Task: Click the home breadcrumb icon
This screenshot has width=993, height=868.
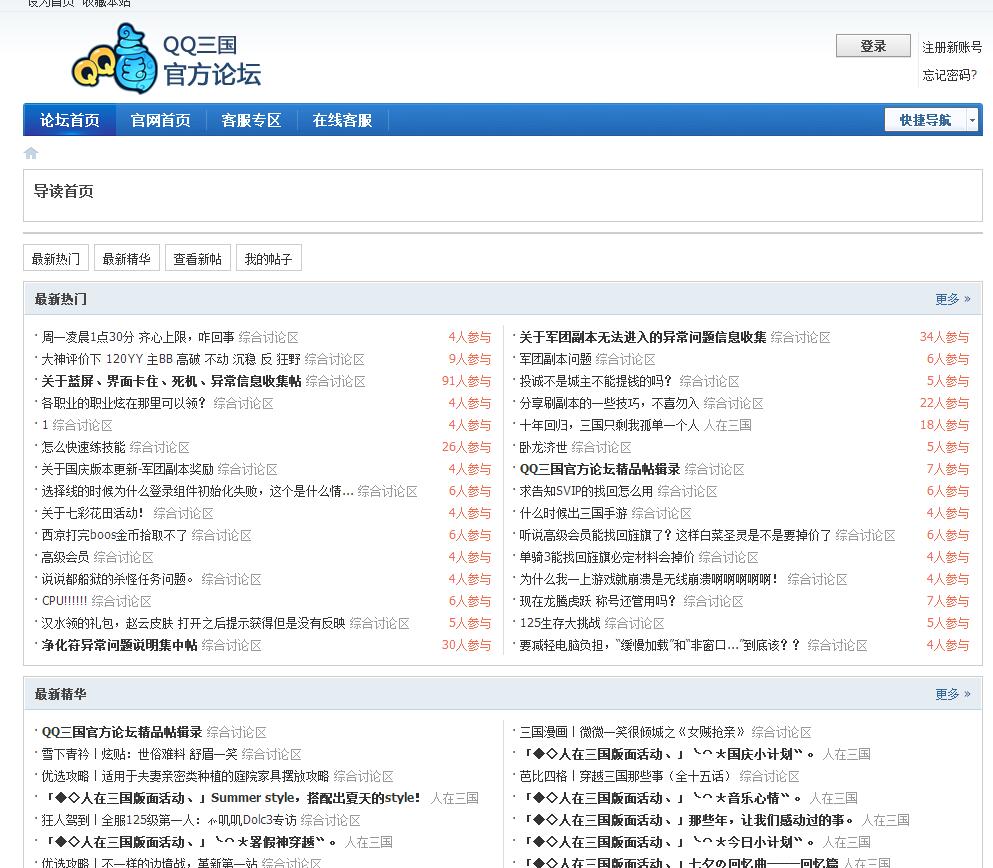Action: point(31,153)
